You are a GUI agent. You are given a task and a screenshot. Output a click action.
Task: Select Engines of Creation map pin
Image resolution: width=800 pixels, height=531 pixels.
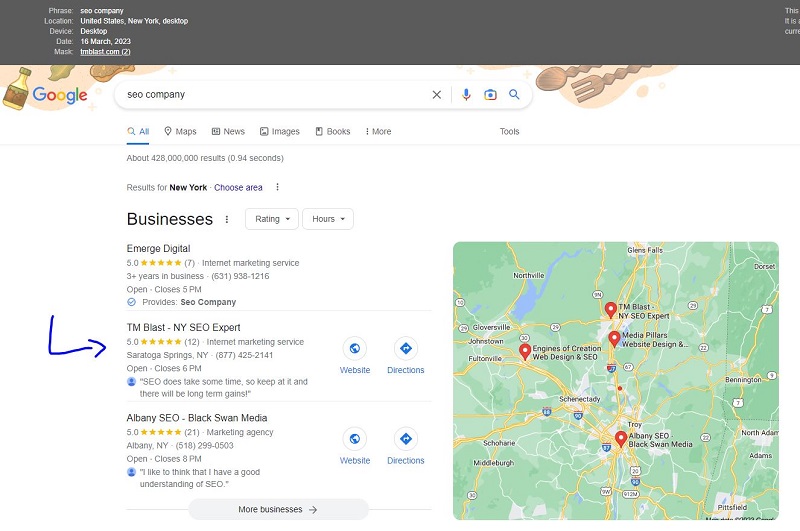(x=525, y=351)
